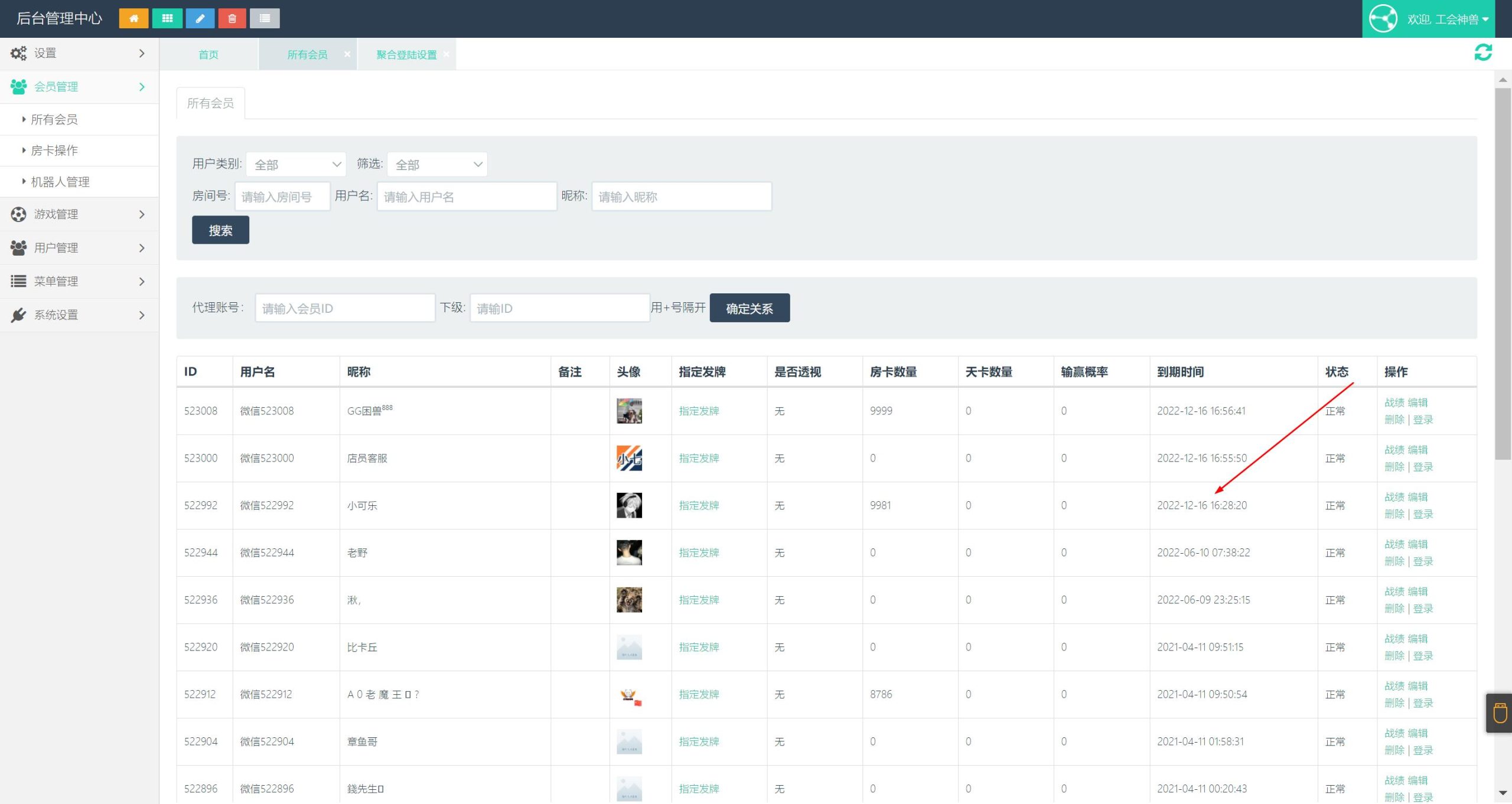Switch to the 首页 tab
This screenshot has height=804, width=1512.
coord(208,54)
